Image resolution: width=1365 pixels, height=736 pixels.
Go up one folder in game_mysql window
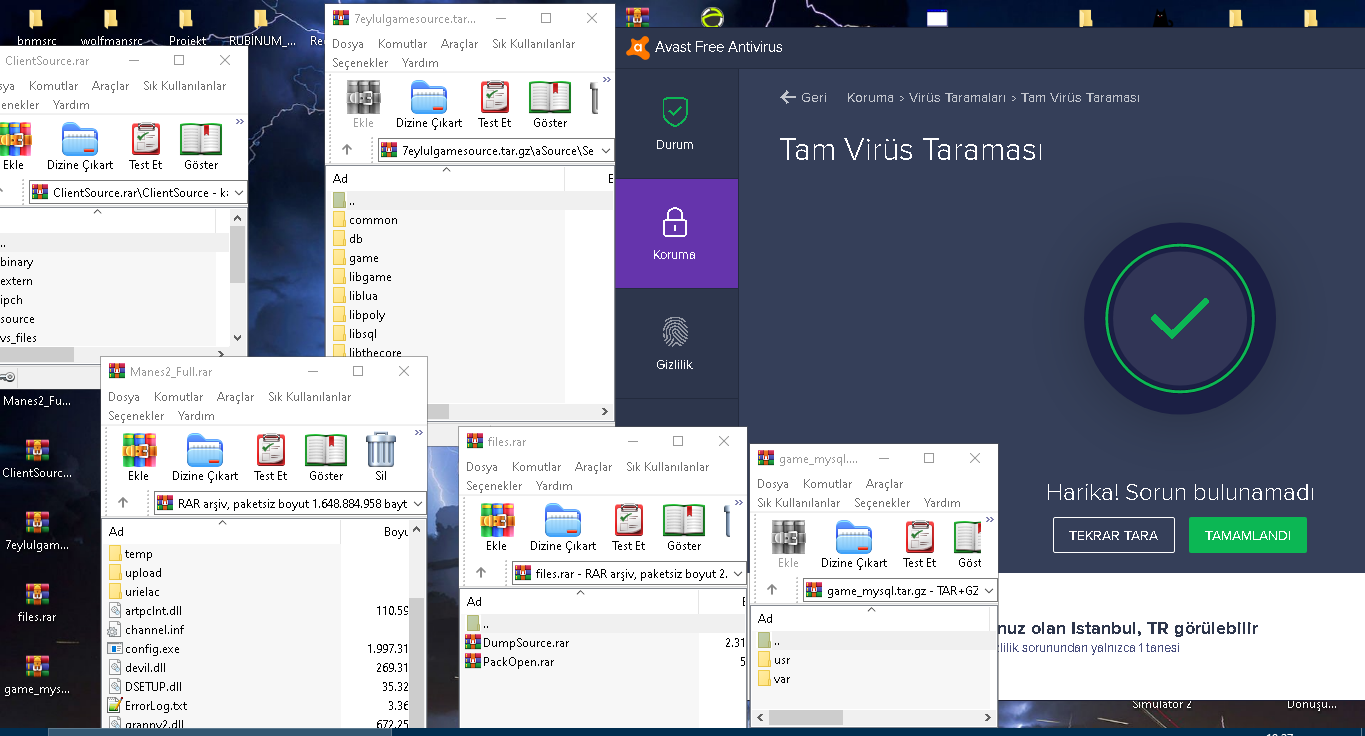click(x=772, y=590)
